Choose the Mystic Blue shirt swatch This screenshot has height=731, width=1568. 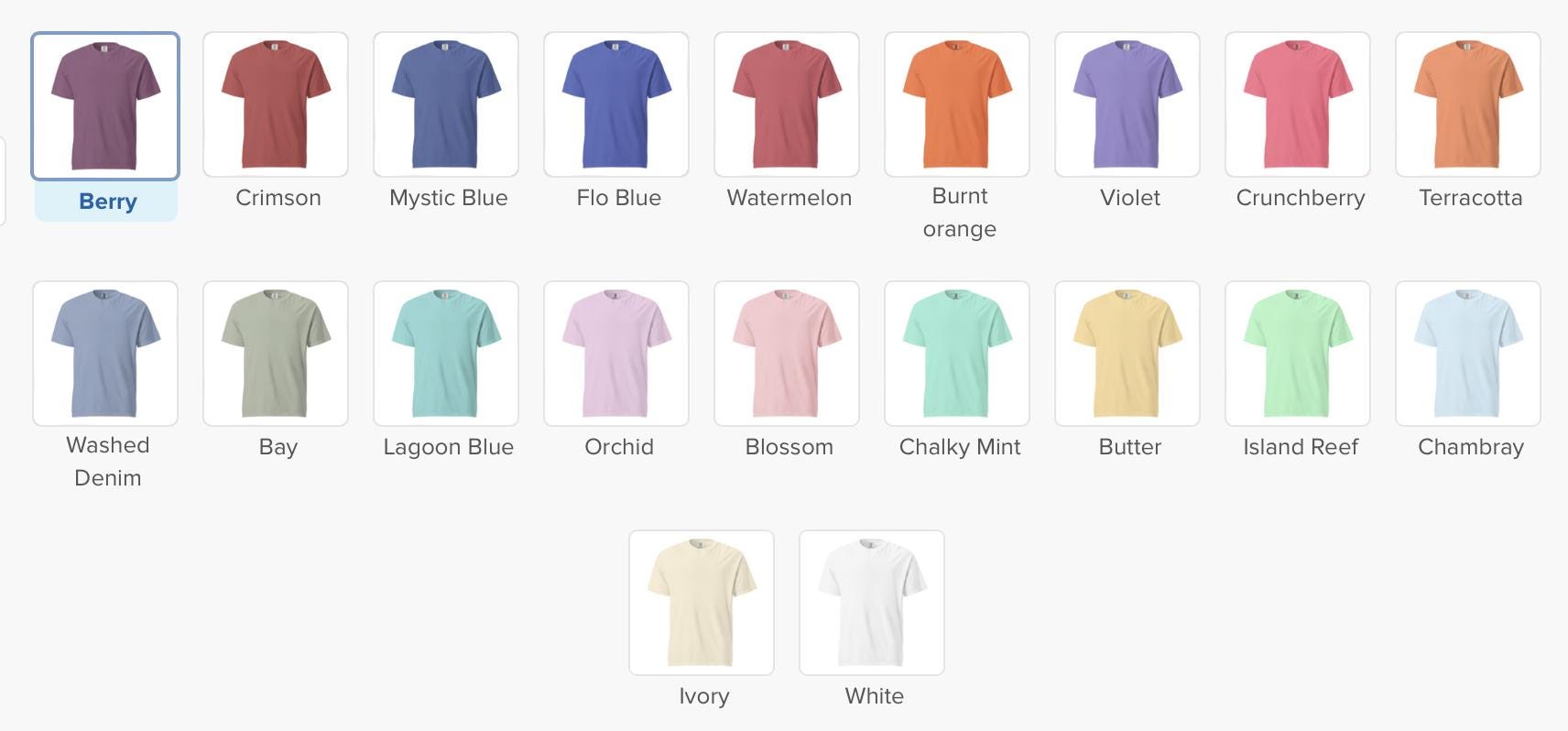tap(446, 104)
